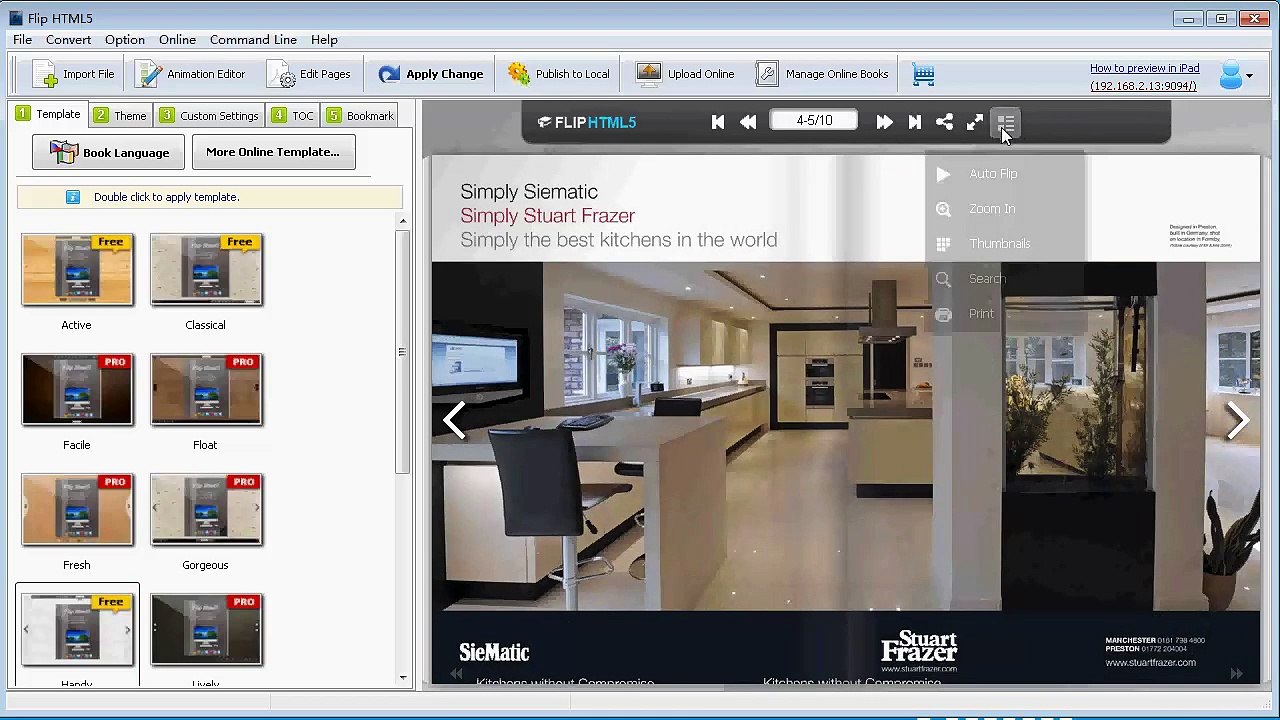Go to first page in flipbook

(718, 122)
